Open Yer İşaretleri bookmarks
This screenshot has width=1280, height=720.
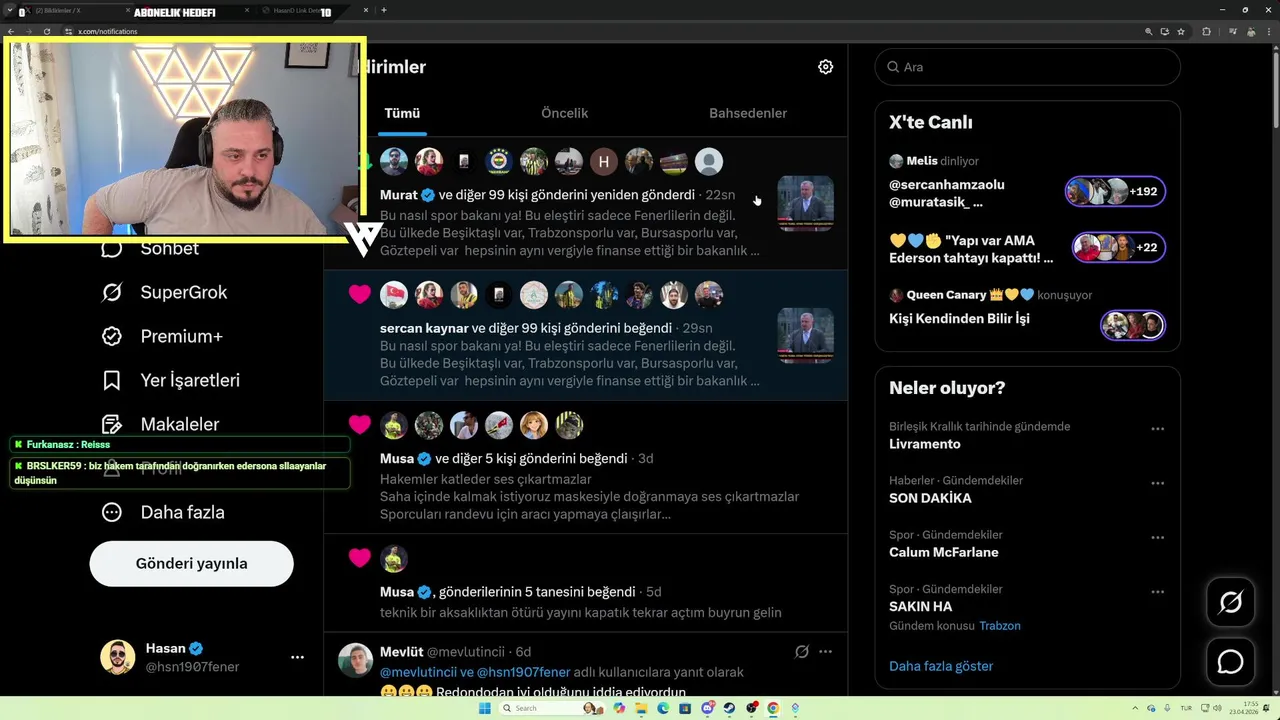tap(170, 380)
